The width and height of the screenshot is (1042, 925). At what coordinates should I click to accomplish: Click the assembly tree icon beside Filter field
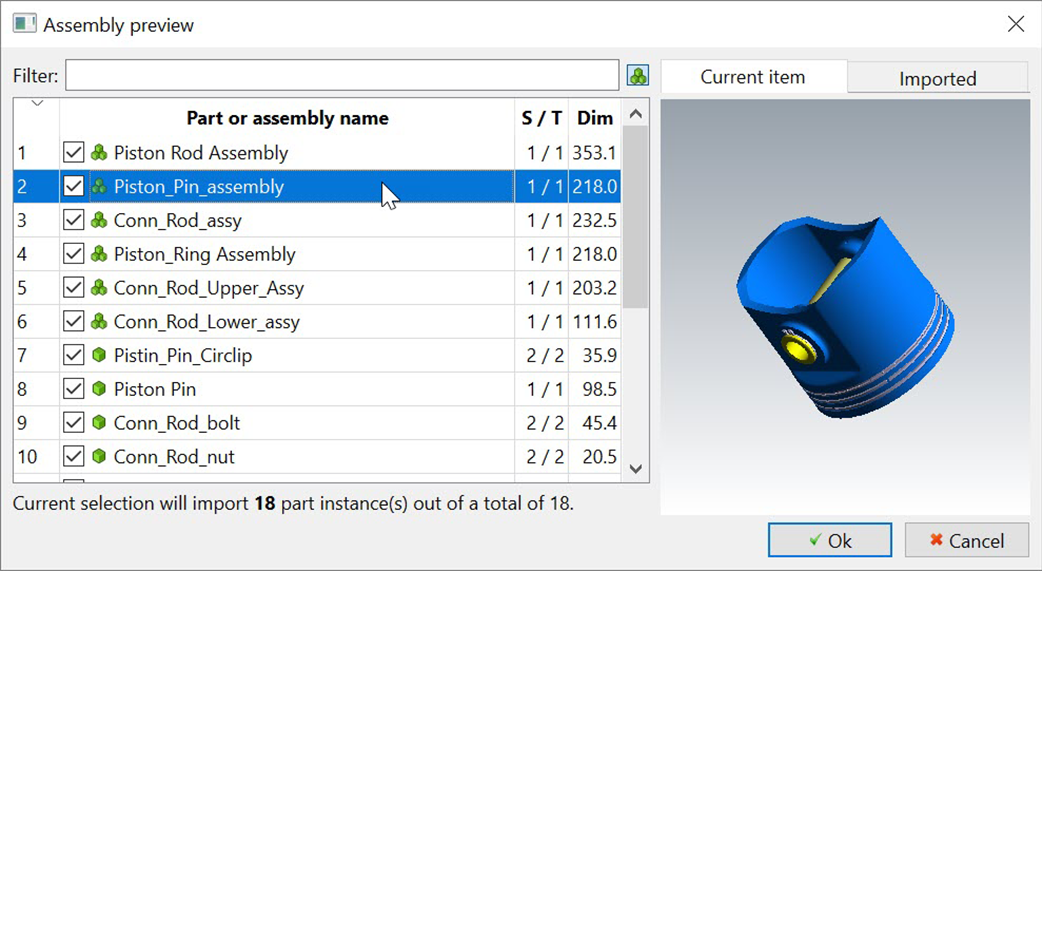coord(638,76)
